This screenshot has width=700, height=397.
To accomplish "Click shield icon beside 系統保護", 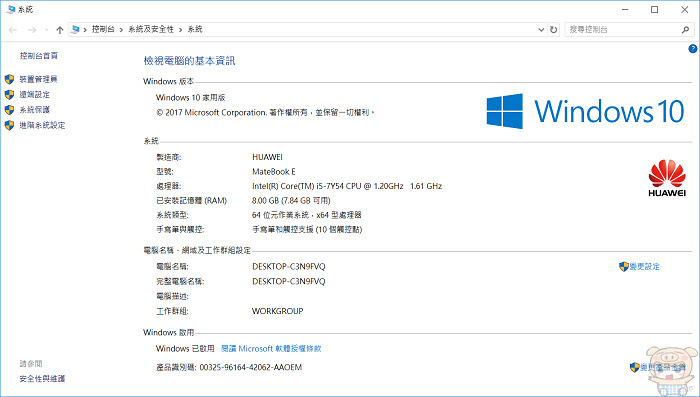I will click(9, 110).
